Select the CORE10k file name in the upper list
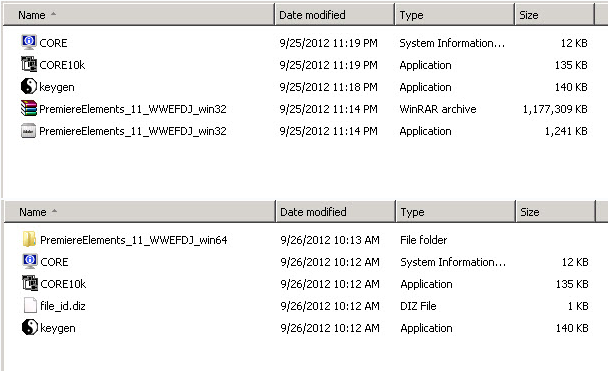 click(62, 65)
